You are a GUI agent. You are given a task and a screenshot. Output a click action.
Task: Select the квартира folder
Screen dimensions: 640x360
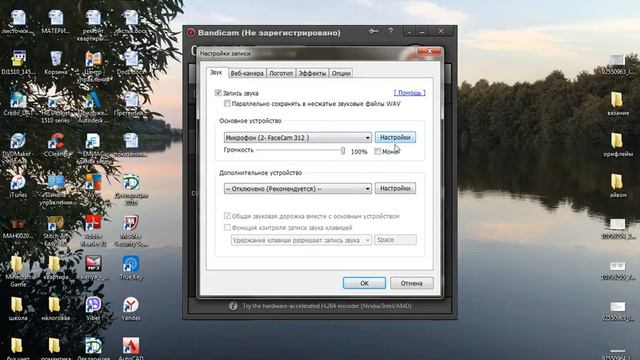point(55,267)
